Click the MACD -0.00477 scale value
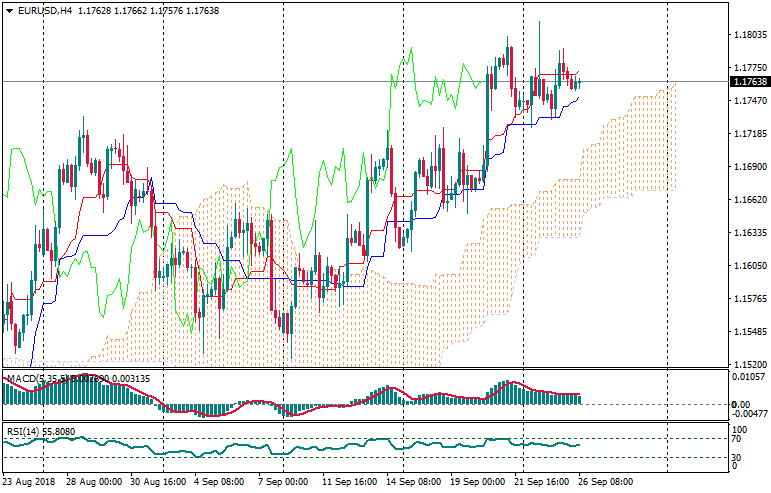The height and width of the screenshot is (493, 771). tap(749, 413)
